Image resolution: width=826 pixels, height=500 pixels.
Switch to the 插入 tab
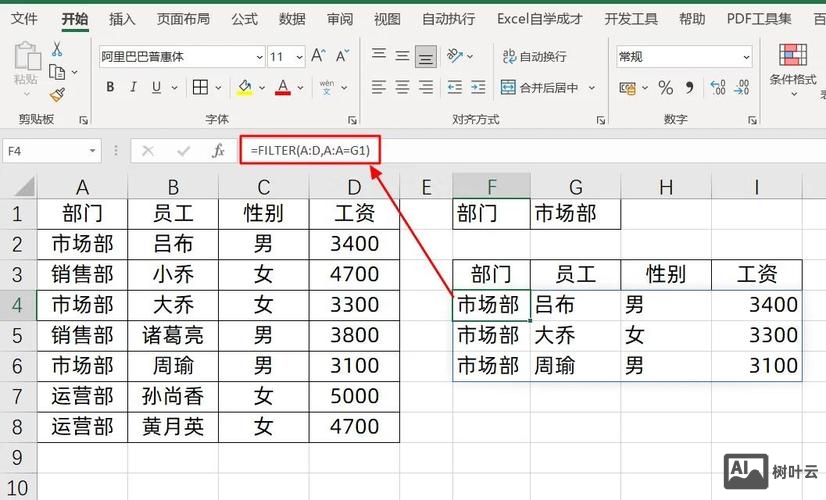(x=122, y=19)
